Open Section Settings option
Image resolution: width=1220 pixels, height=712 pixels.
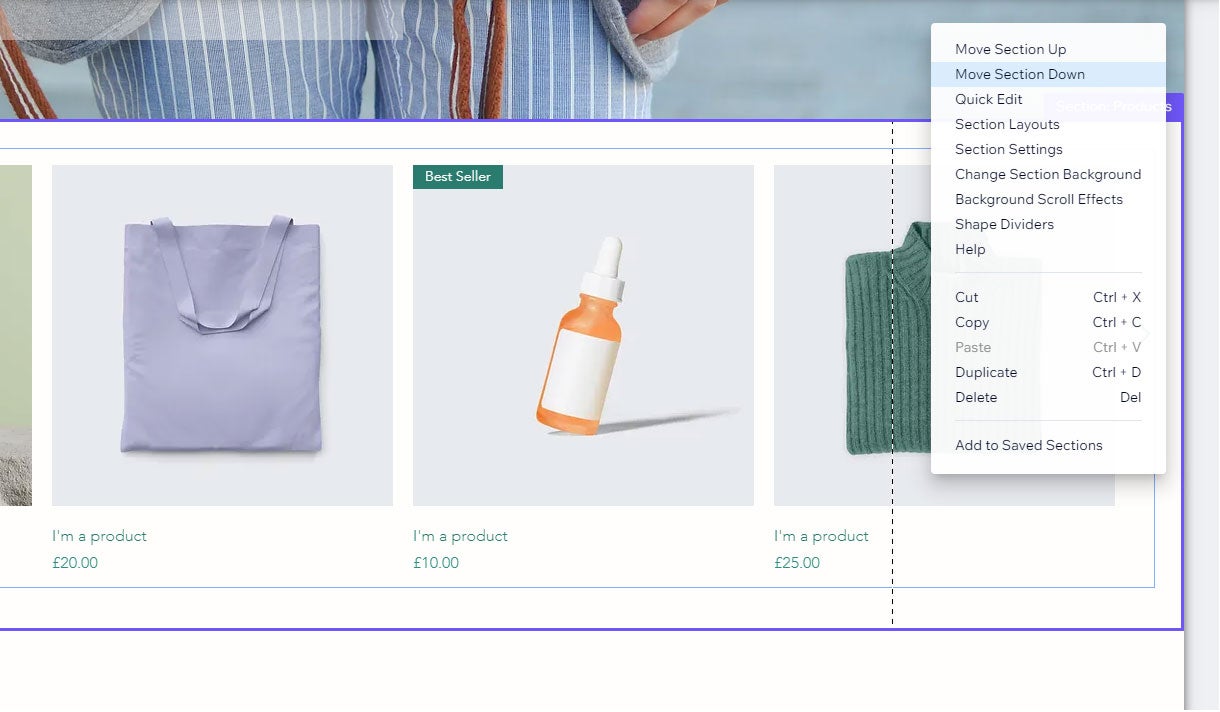pos(1048,149)
